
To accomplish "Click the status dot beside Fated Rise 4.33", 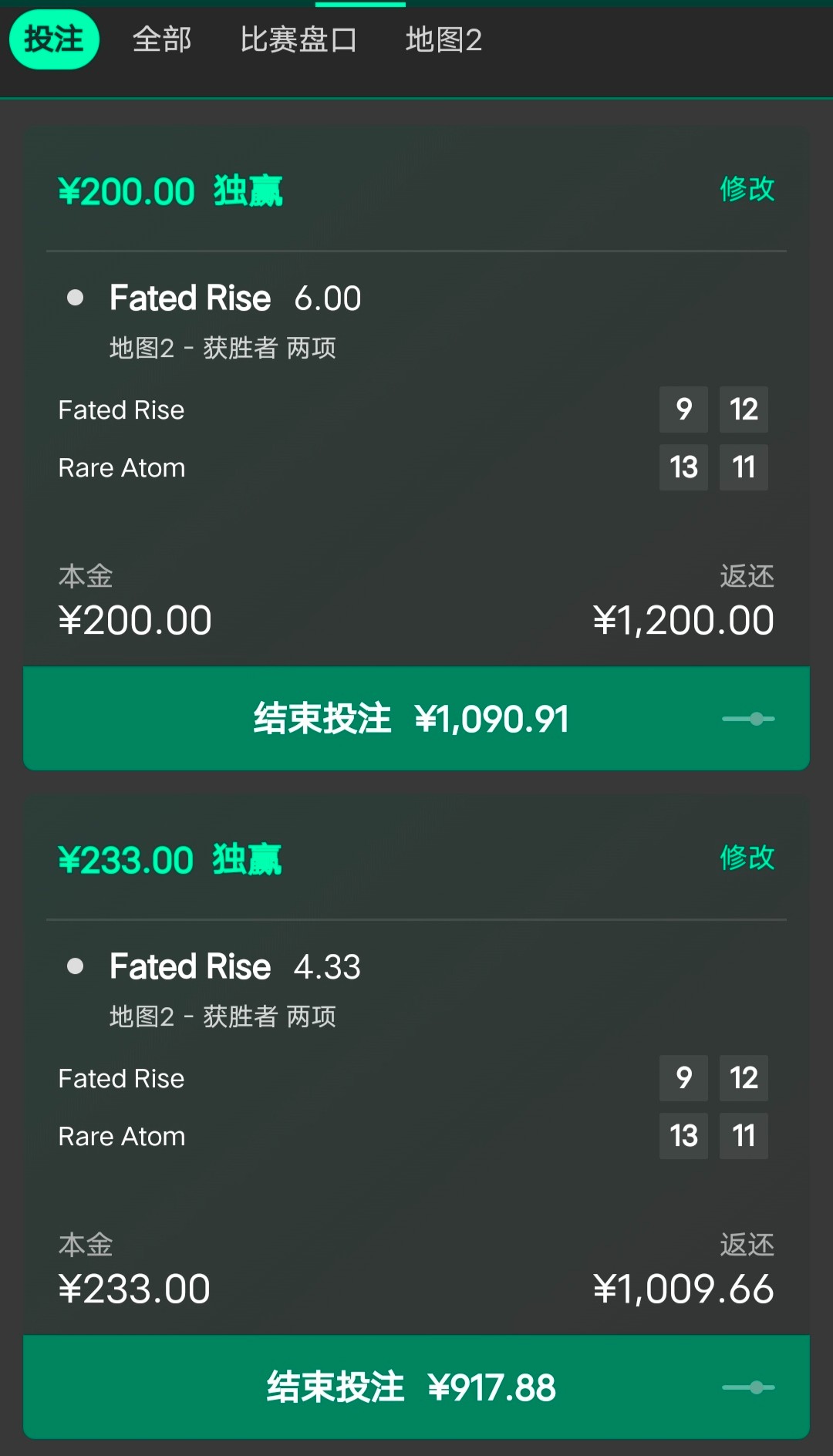I will (x=76, y=966).
